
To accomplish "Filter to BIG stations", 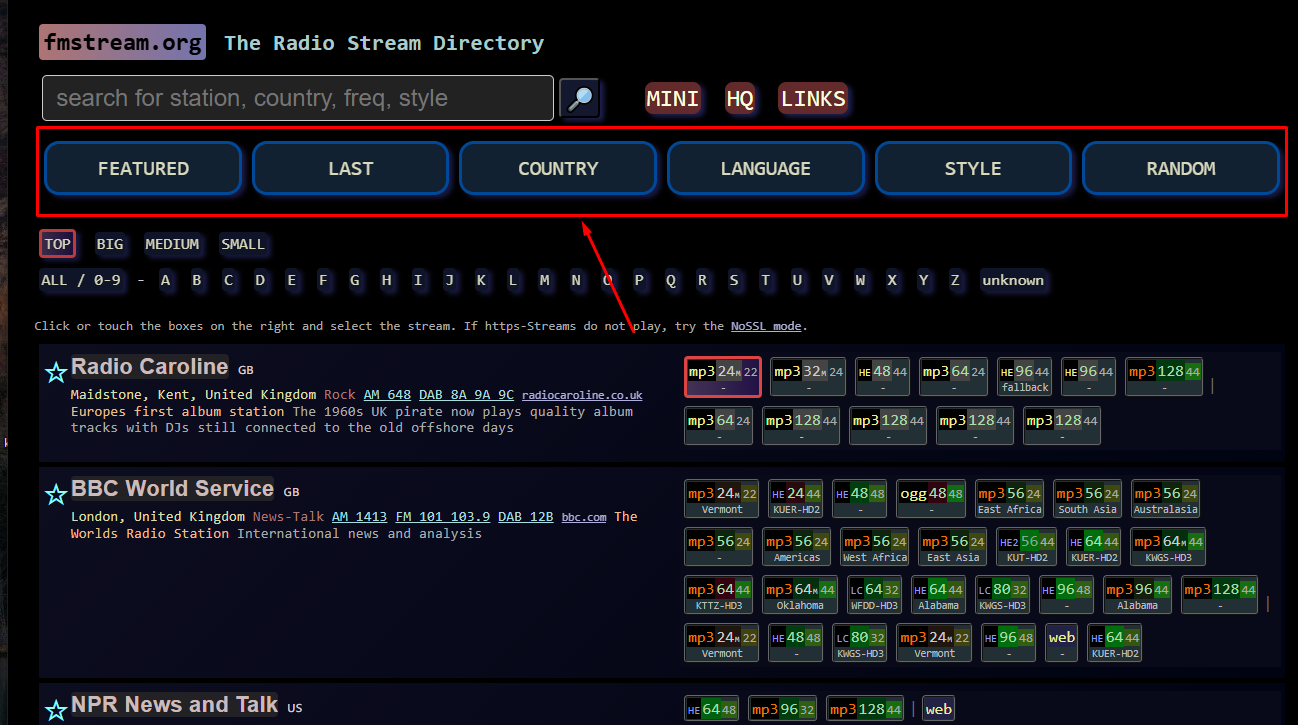I will pyautogui.click(x=110, y=244).
